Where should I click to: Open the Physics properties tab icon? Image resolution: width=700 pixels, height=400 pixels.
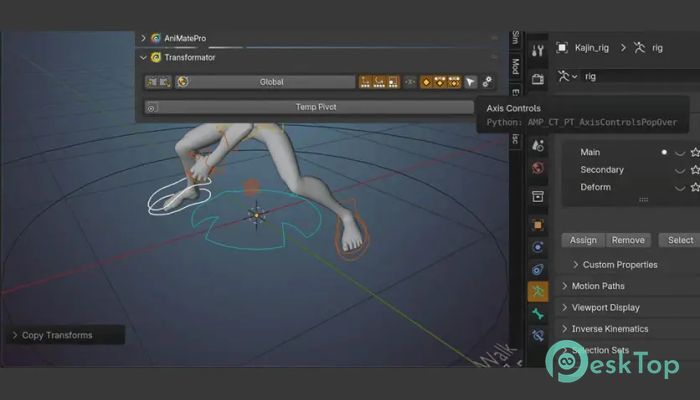(538, 247)
